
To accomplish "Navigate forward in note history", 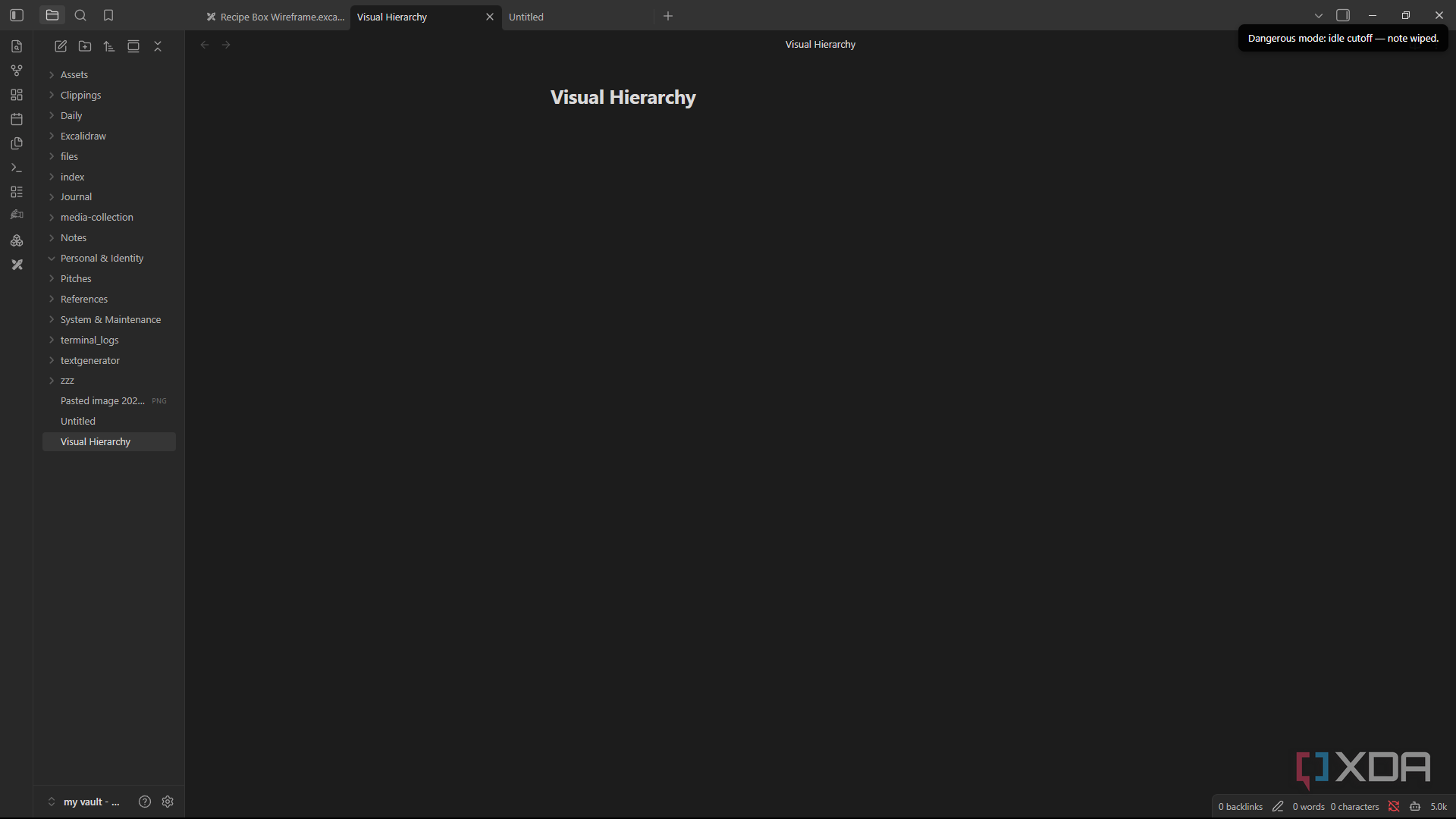I will 226,45.
